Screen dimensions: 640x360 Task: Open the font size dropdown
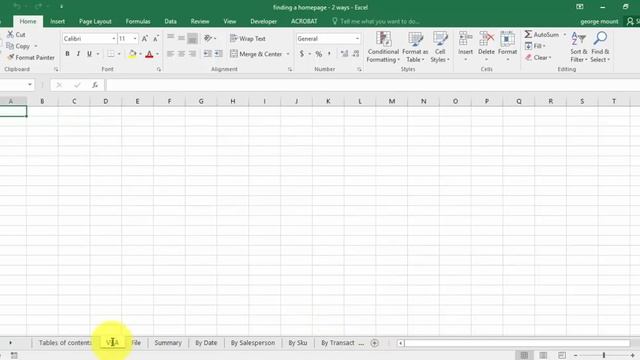[135, 39]
